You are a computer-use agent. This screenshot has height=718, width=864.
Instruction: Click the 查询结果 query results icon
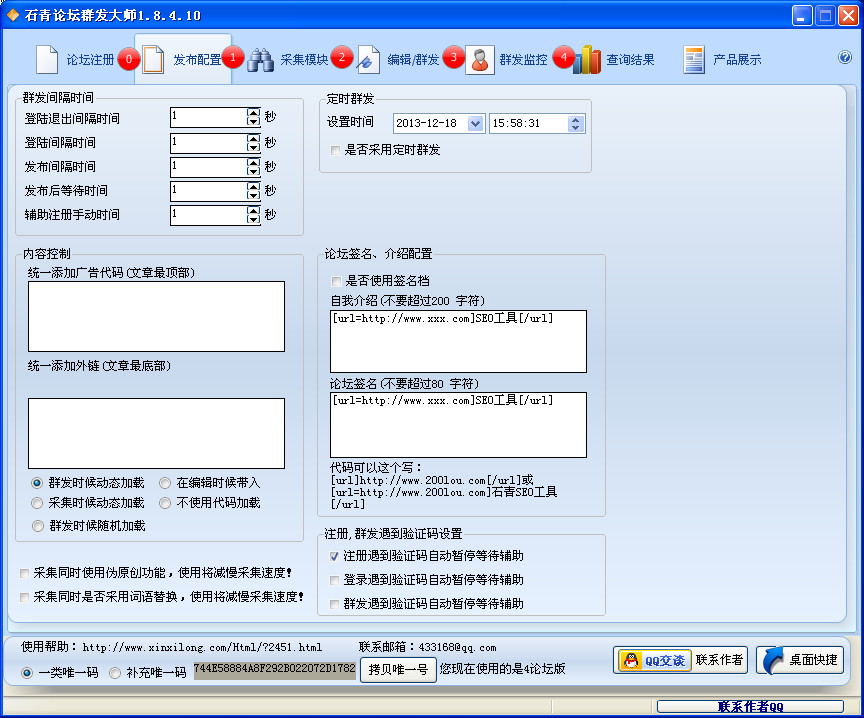590,58
